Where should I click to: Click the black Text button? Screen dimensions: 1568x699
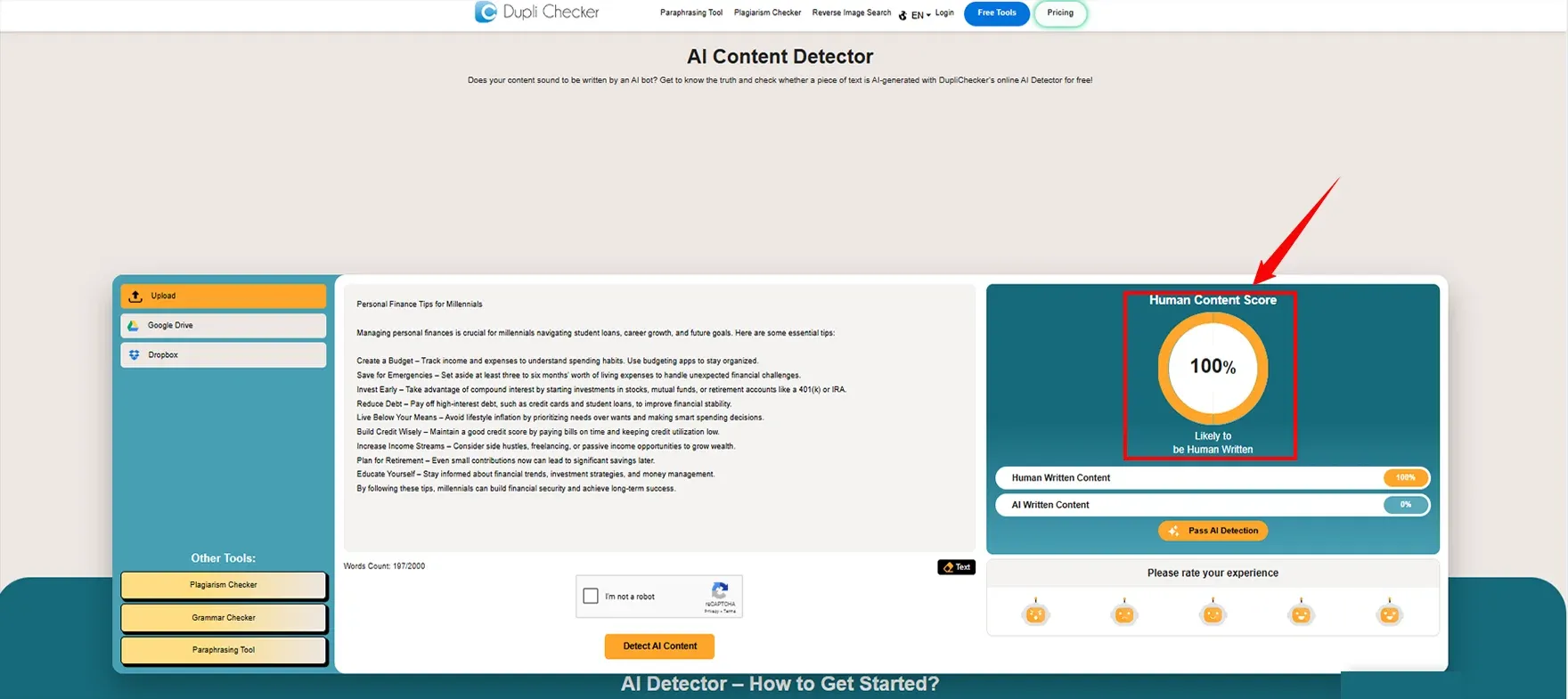click(x=956, y=567)
